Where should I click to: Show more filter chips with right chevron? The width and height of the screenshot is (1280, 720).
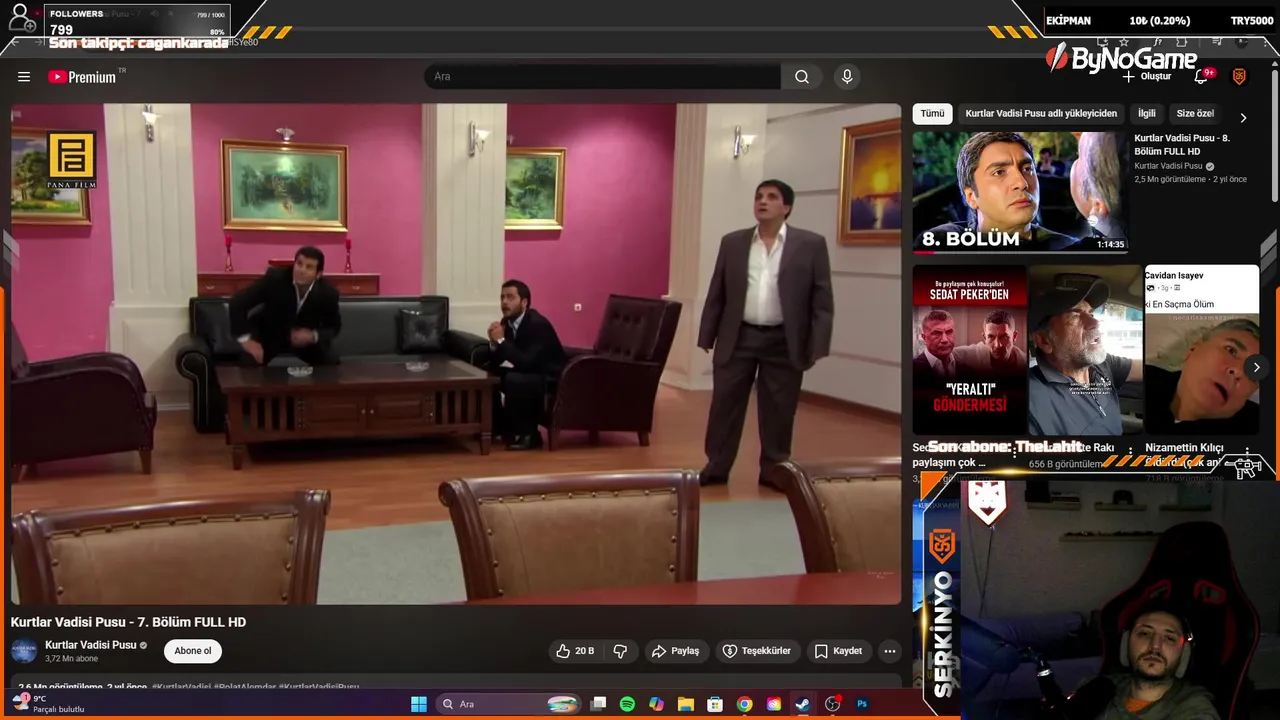click(1243, 117)
